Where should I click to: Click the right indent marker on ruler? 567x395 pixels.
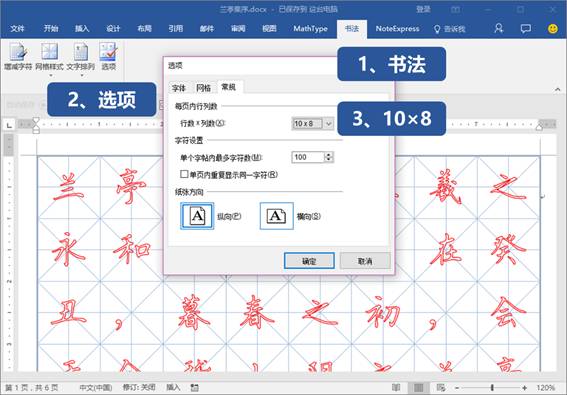coord(539,127)
